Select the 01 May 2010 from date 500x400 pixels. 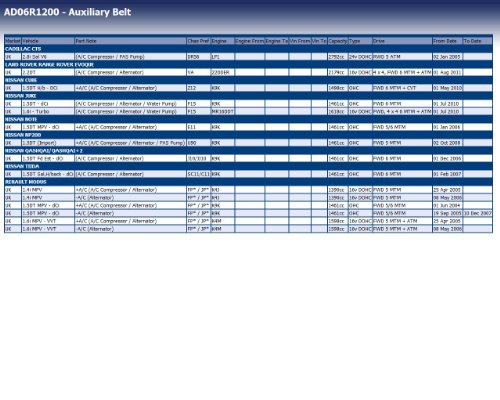(447, 88)
